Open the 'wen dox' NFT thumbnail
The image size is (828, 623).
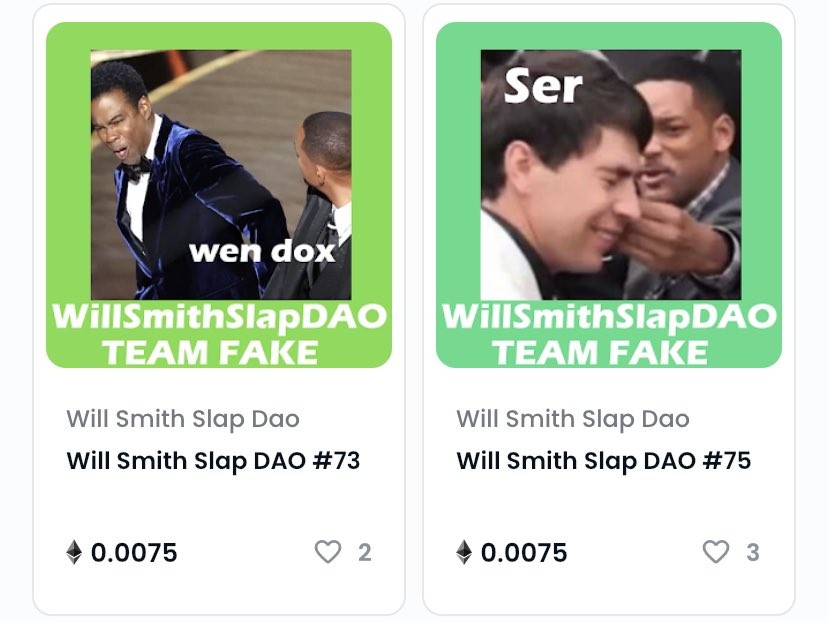click(219, 195)
